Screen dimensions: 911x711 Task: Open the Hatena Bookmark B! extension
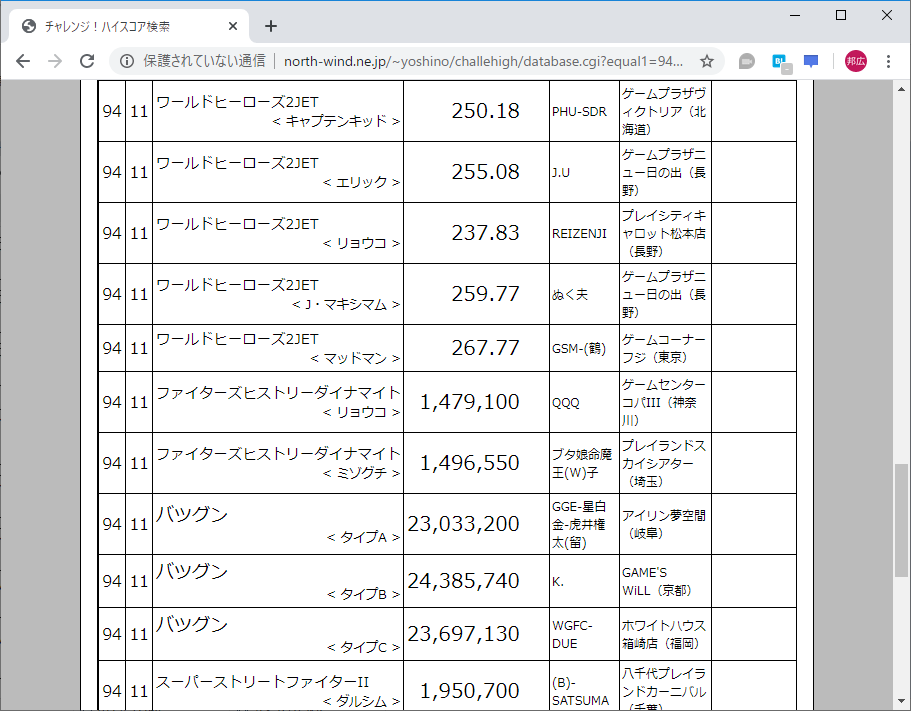tap(779, 60)
